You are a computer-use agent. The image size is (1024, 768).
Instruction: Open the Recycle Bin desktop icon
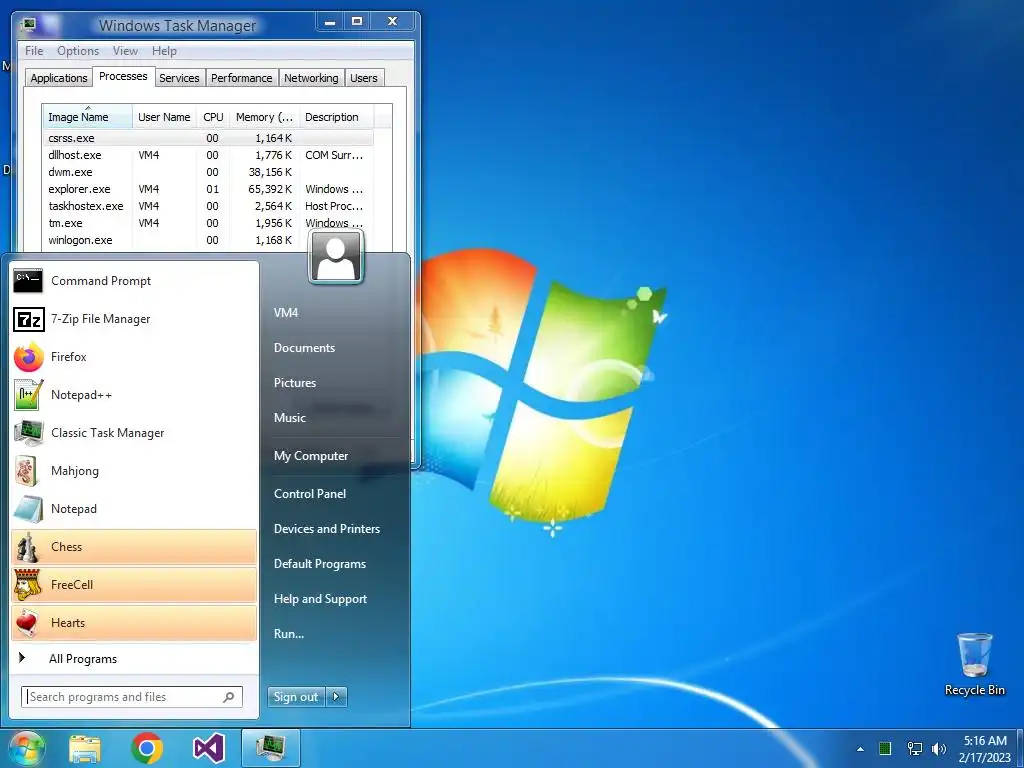point(974,664)
